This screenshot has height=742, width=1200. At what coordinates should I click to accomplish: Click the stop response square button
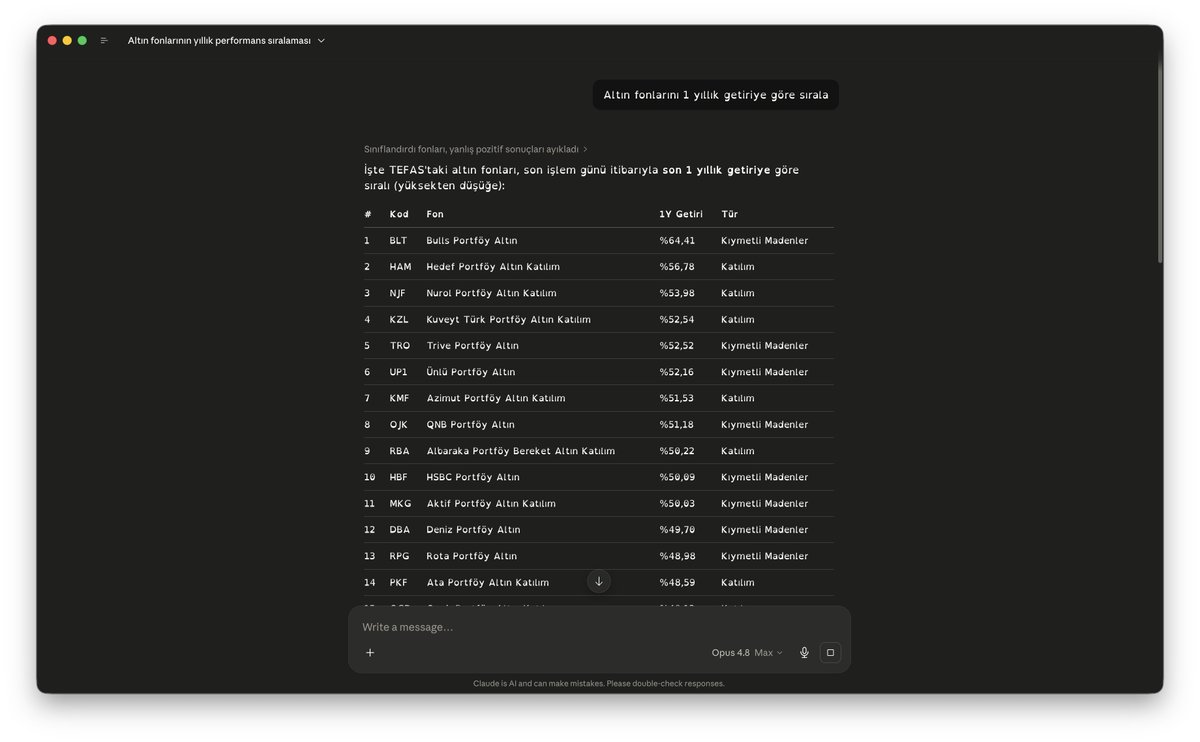tap(830, 653)
